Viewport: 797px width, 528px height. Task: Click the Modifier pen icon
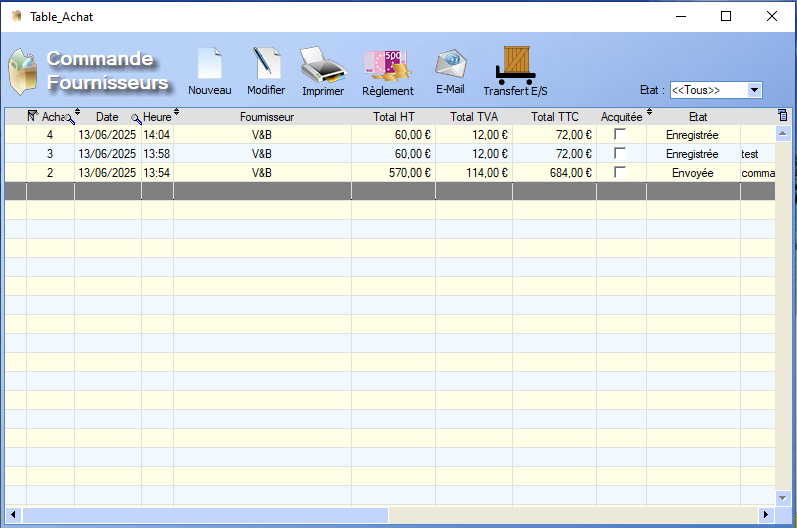266,64
